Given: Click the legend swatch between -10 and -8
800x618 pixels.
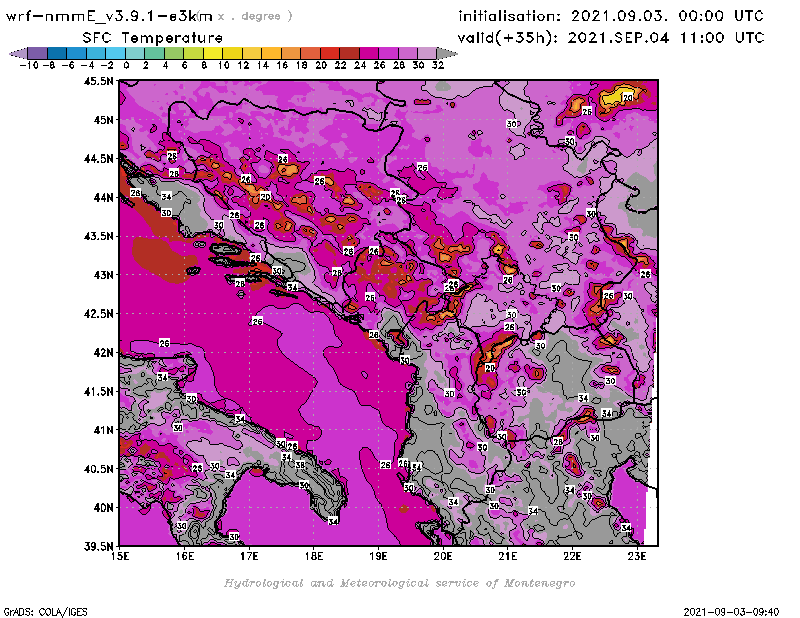Looking at the screenshot, I should coord(38,53).
